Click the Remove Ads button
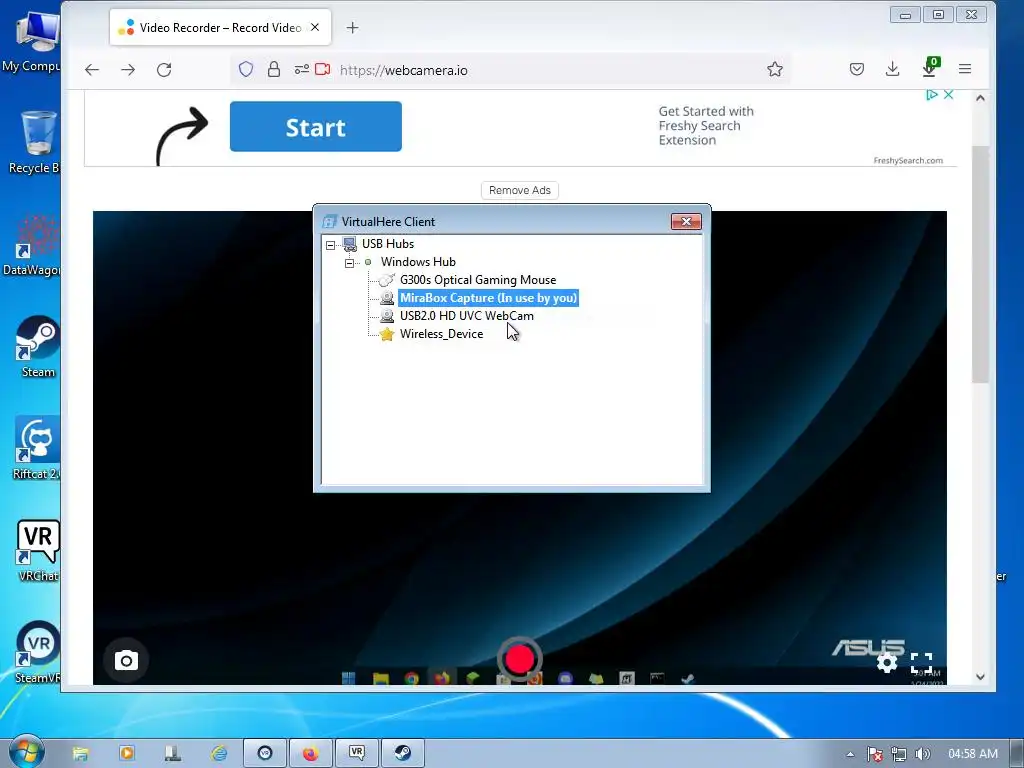1024x768 pixels. [520, 190]
